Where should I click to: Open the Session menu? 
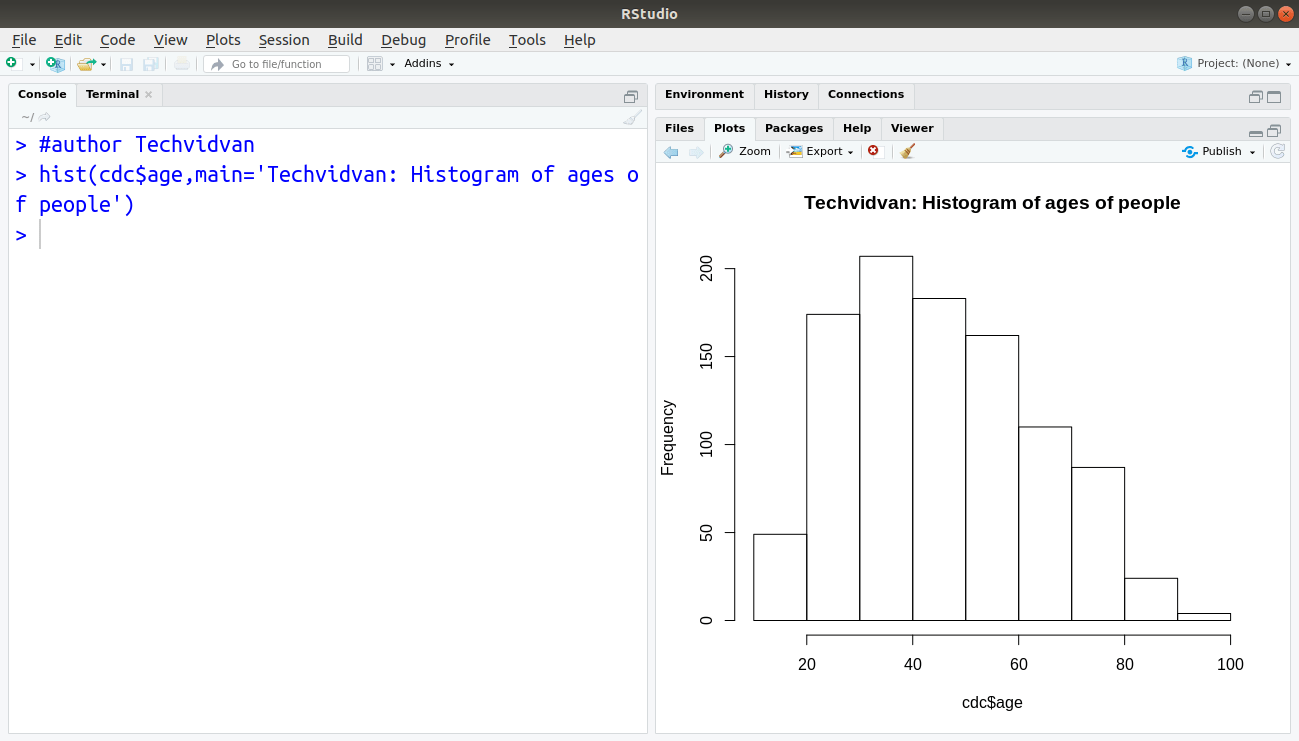[284, 40]
